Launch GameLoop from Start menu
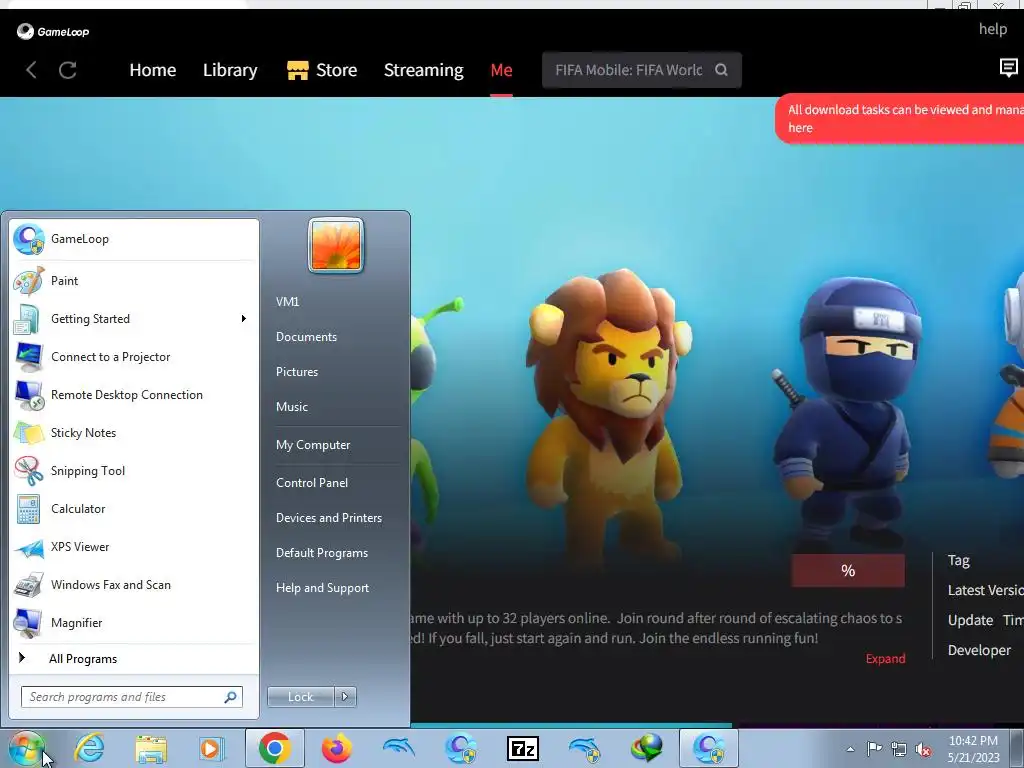Screen dimensions: 1024x768 [134, 239]
